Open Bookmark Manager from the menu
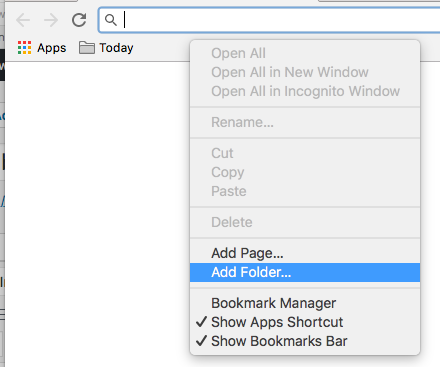 [305, 303]
